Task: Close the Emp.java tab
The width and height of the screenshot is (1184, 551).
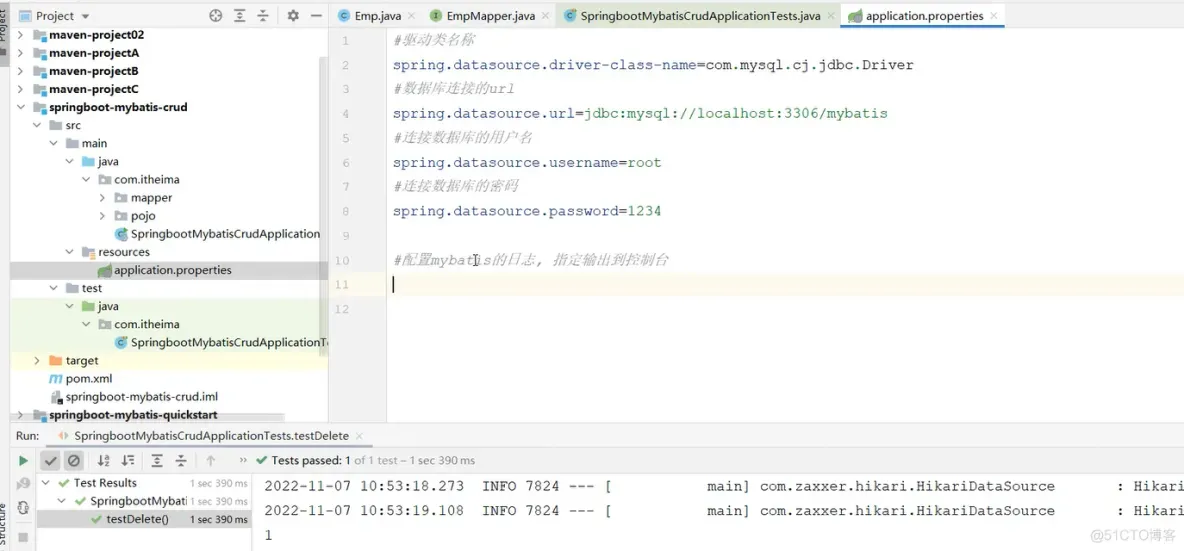Action: tap(412, 16)
